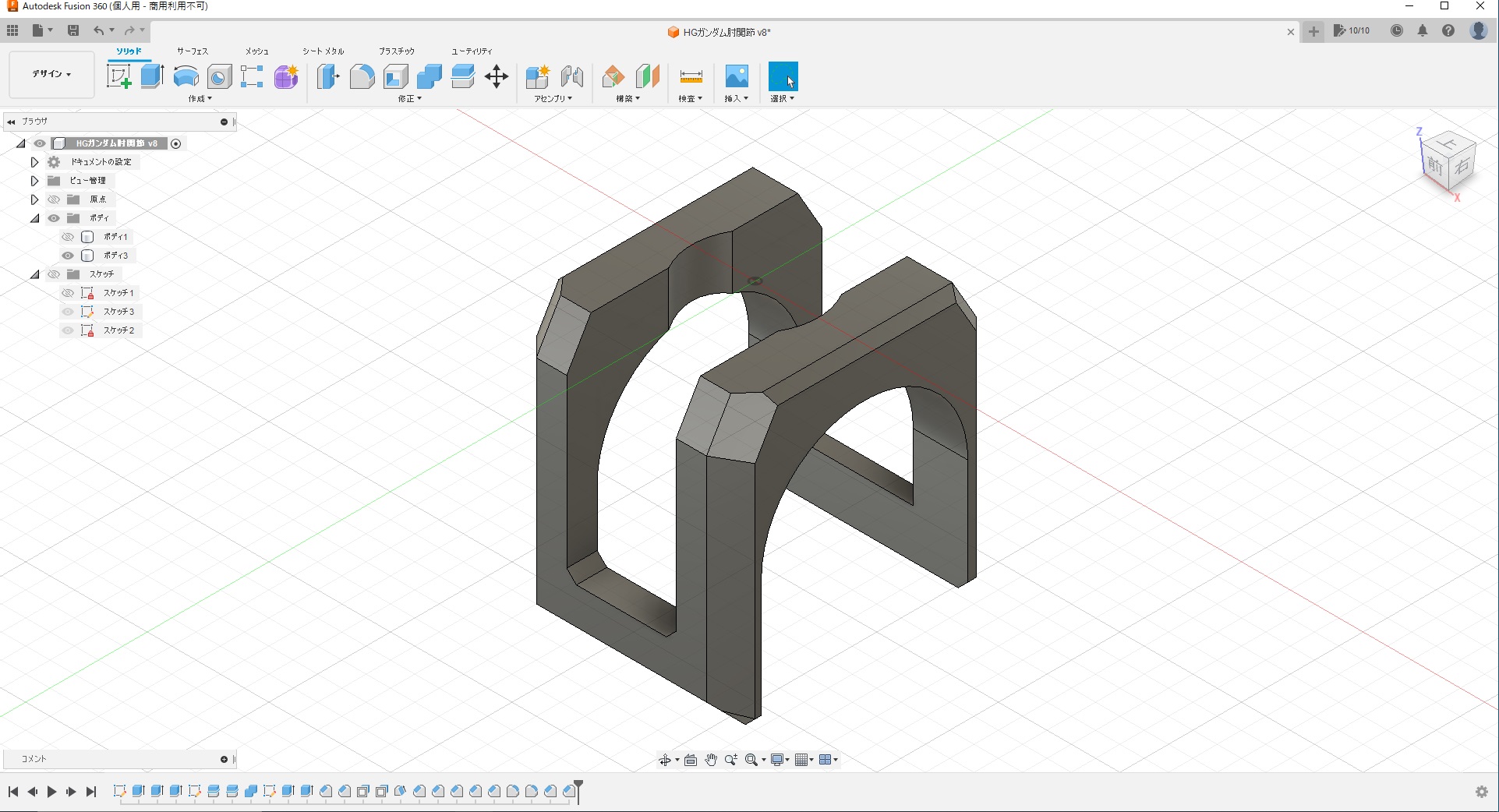Select the Revolve tool in toolbar
The image size is (1499, 812).
click(186, 76)
